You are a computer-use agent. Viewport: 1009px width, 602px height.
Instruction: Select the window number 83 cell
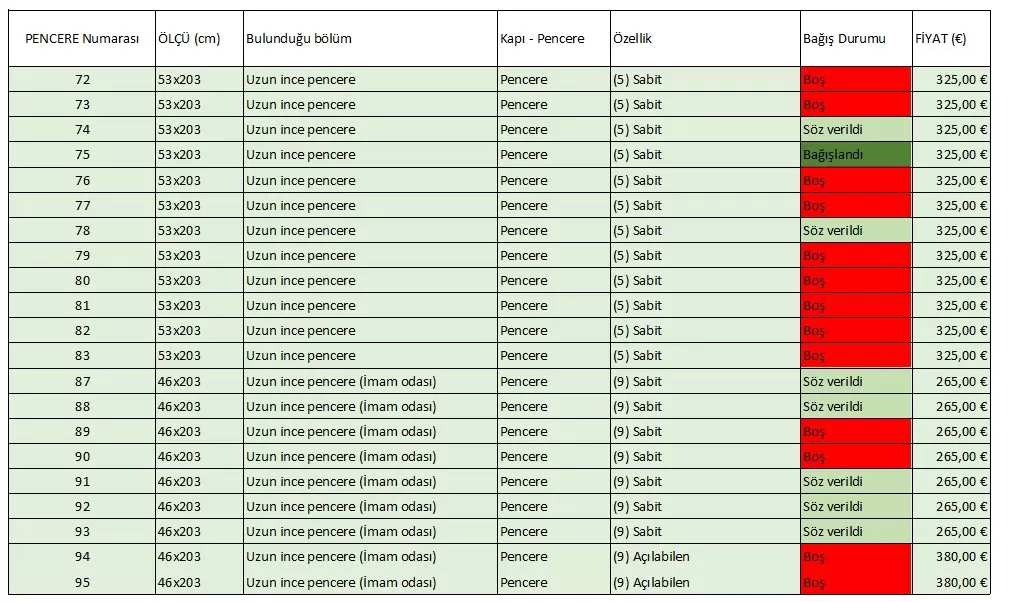coord(82,356)
